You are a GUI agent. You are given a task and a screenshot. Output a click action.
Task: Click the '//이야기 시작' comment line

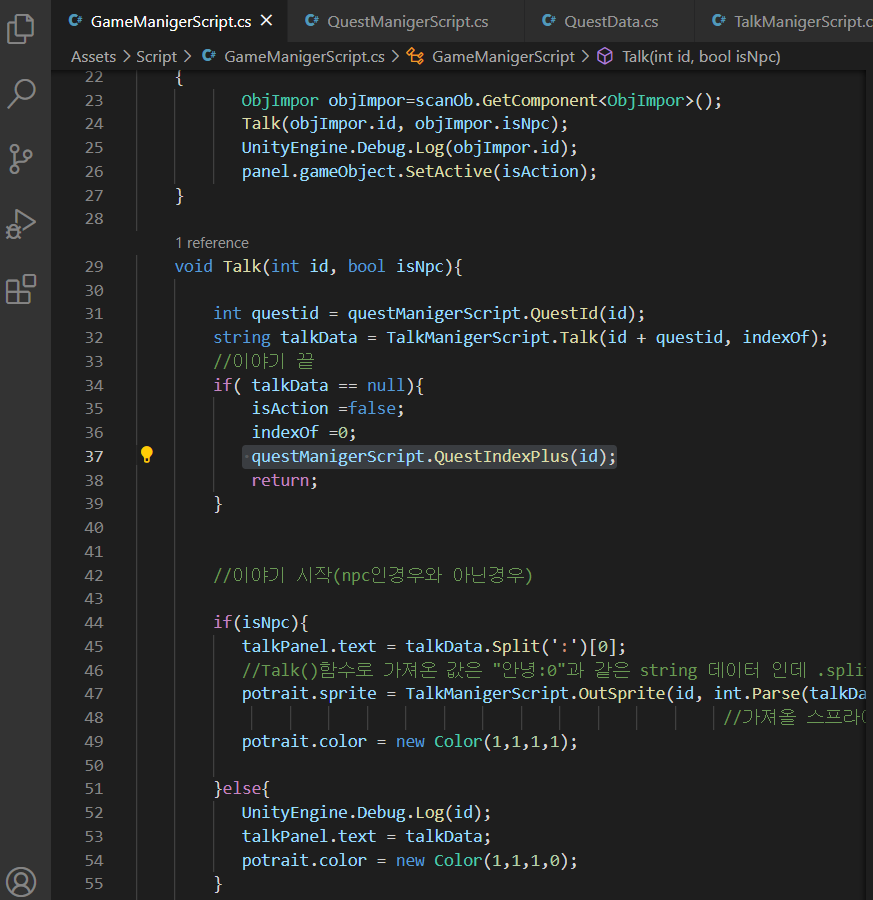[x=373, y=575]
